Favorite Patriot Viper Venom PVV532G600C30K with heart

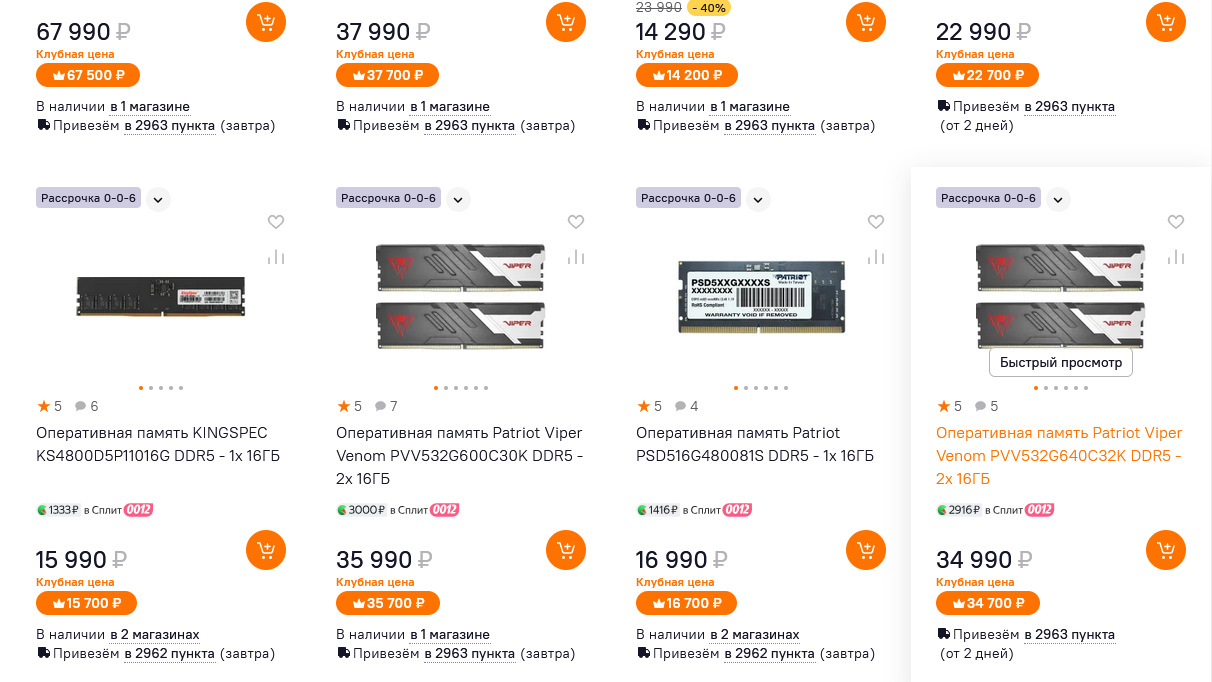tap(576, 222)
